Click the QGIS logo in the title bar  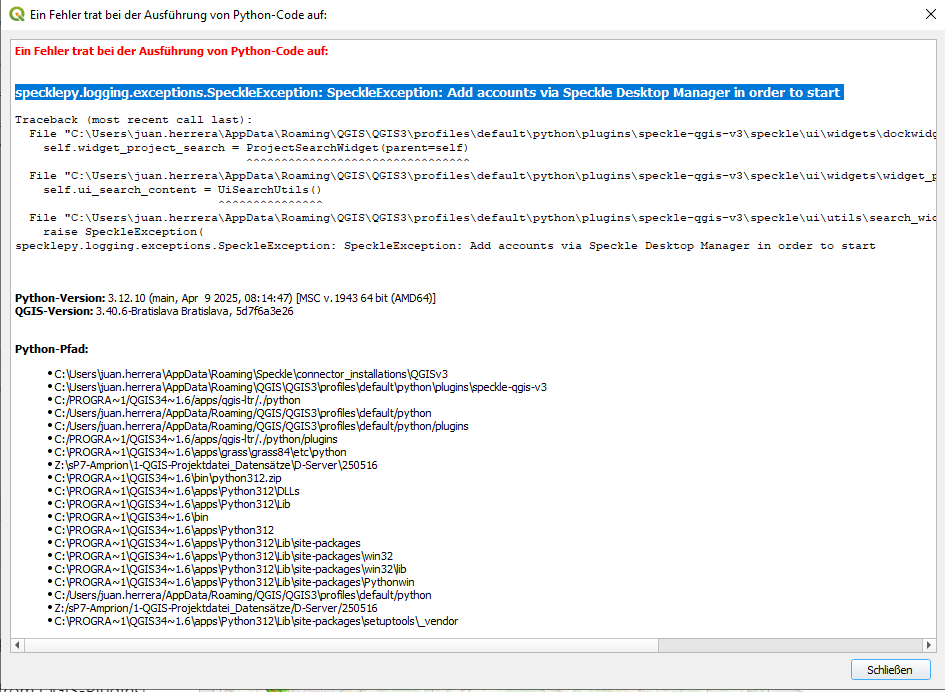point(16,14)
